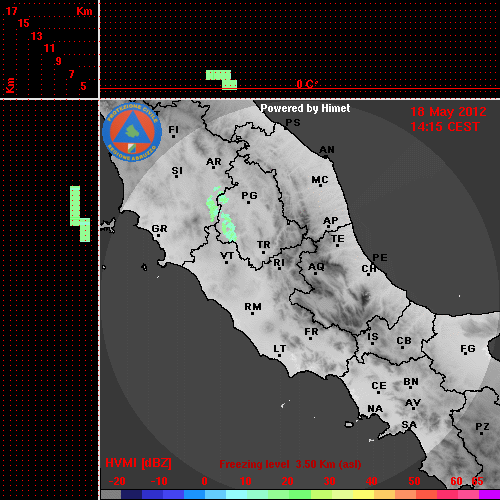Click the Protezione Civile Regione Abruzzo logo

pos(132,133)
